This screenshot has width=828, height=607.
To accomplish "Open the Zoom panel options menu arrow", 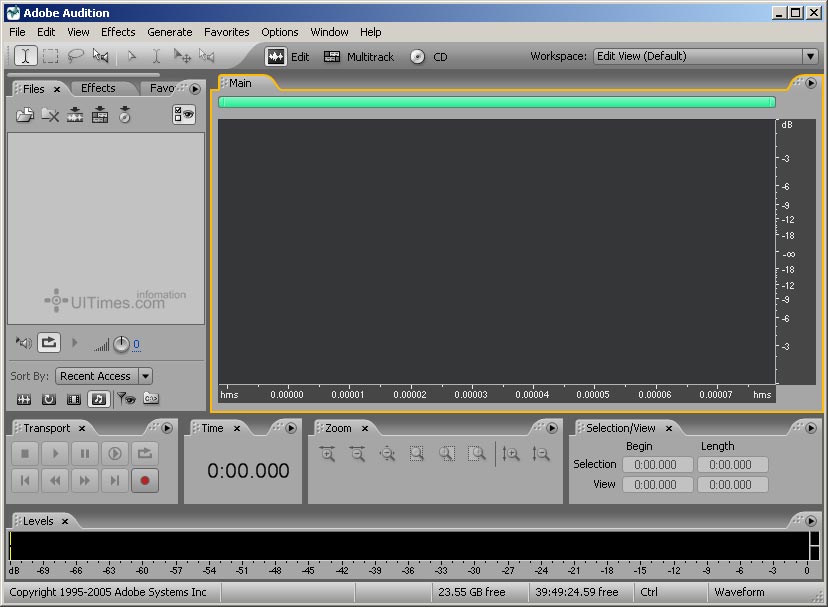I will point(552,428).
